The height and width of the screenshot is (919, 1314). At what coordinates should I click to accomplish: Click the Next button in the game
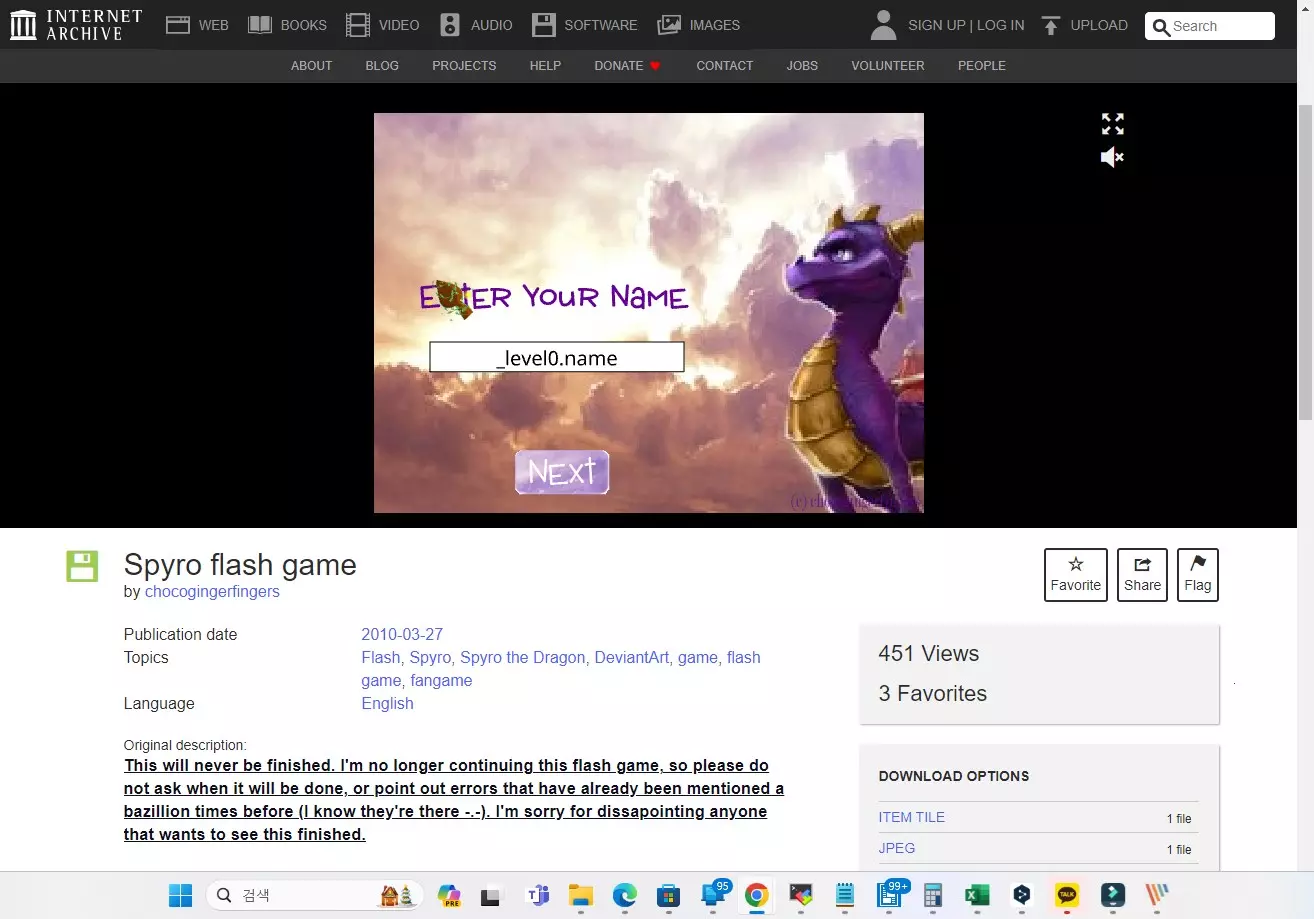pyautogui.click(x=562, y=472)
